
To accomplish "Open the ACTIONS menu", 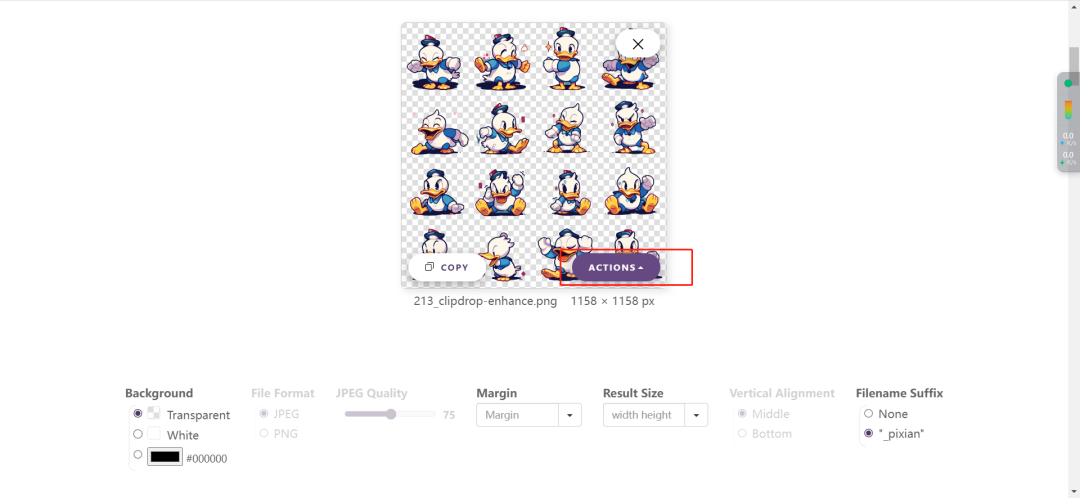I will [616, 267].
